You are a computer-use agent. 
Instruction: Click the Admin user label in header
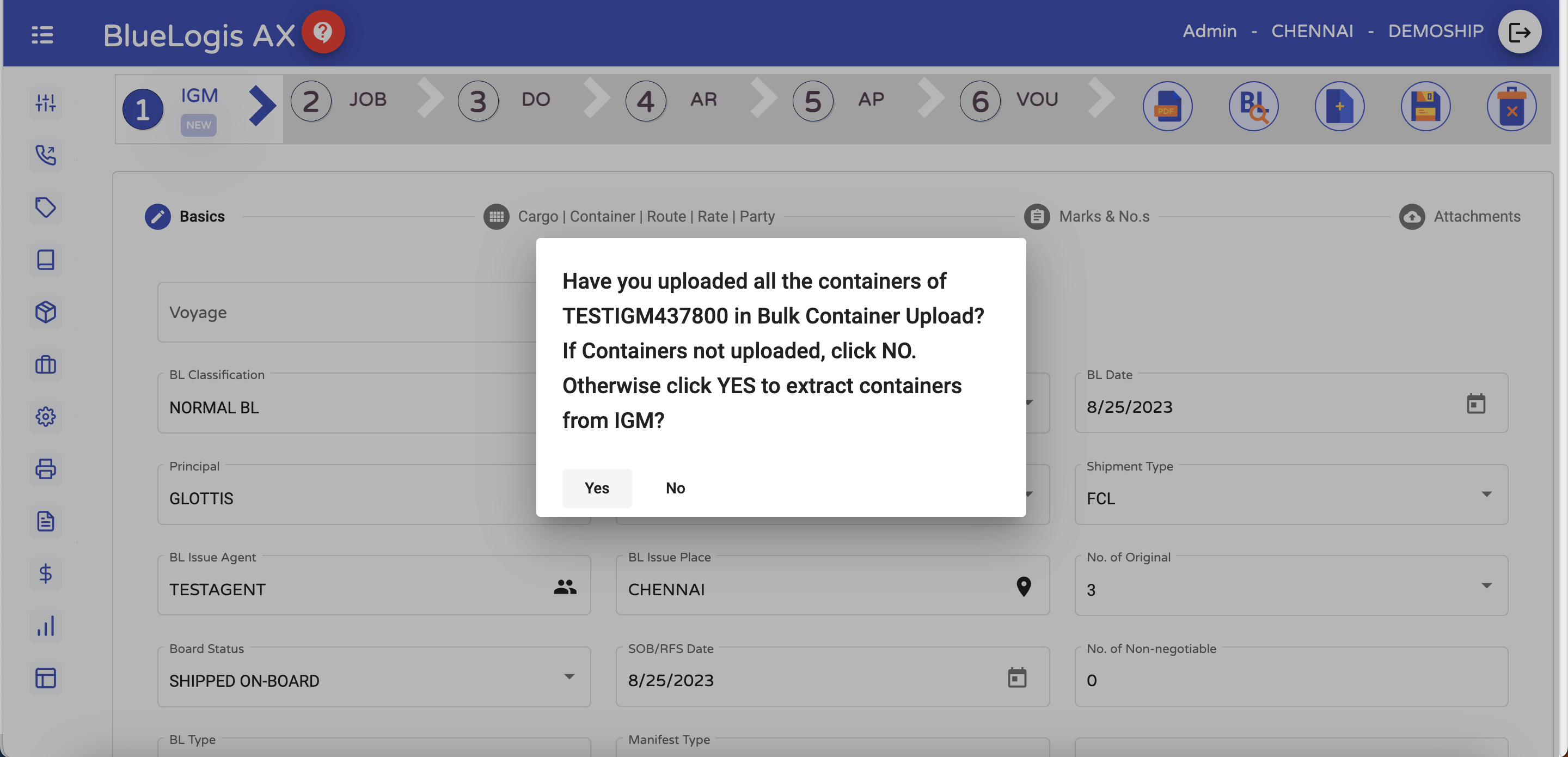tap(1209, 30)
